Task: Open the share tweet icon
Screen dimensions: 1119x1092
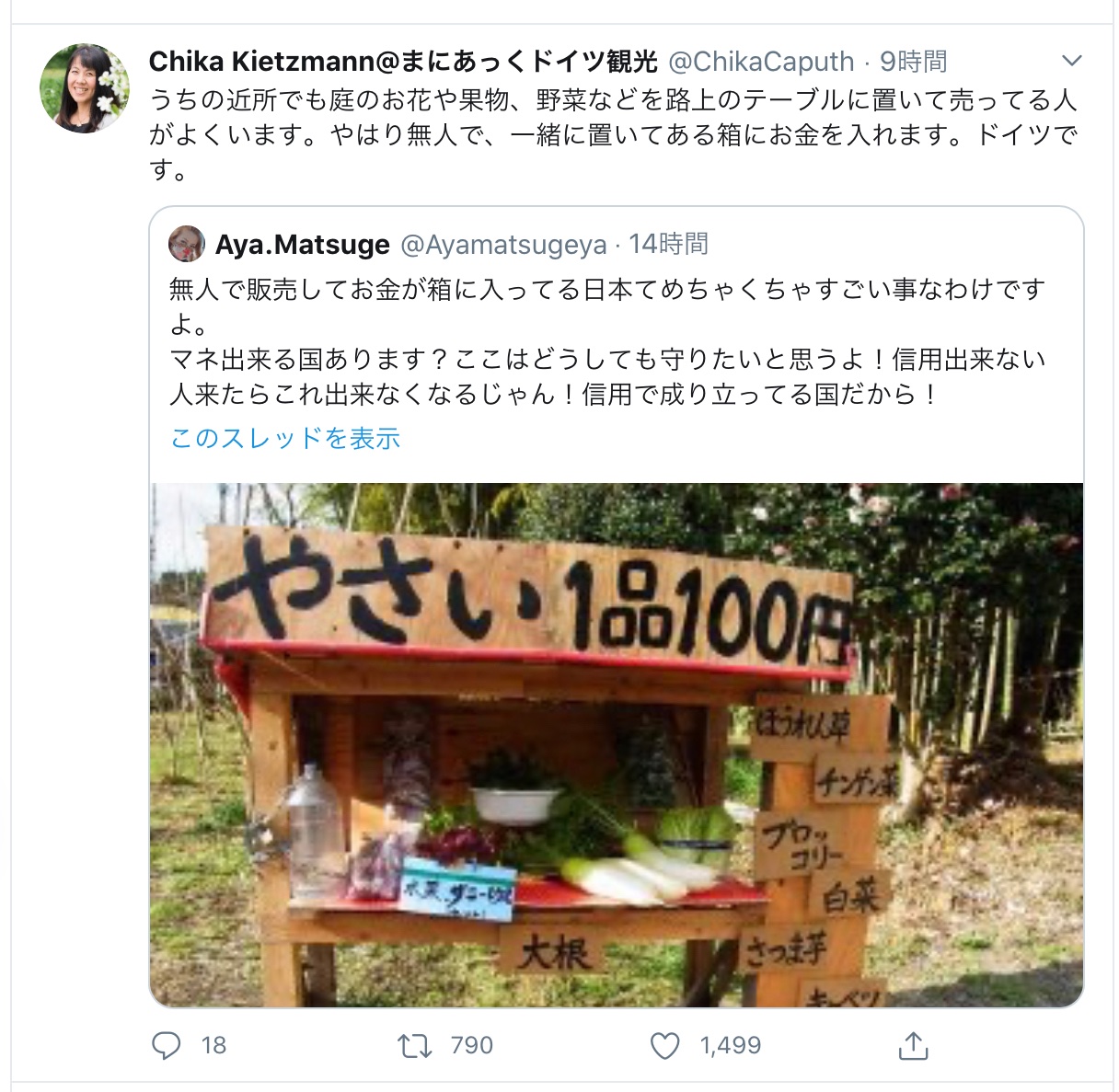Action: (x=913, y=1045)
